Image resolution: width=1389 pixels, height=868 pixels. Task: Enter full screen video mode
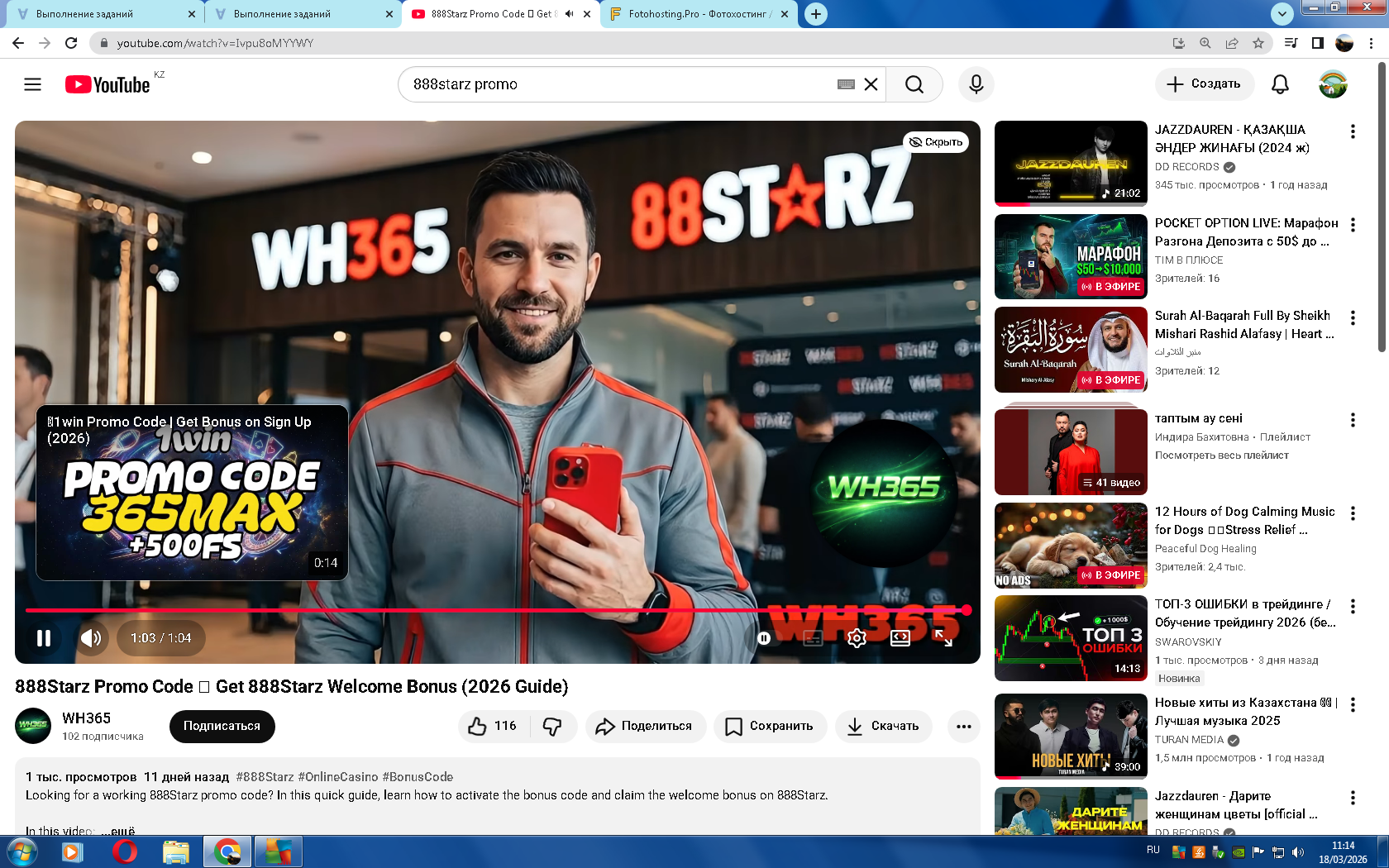943,638
